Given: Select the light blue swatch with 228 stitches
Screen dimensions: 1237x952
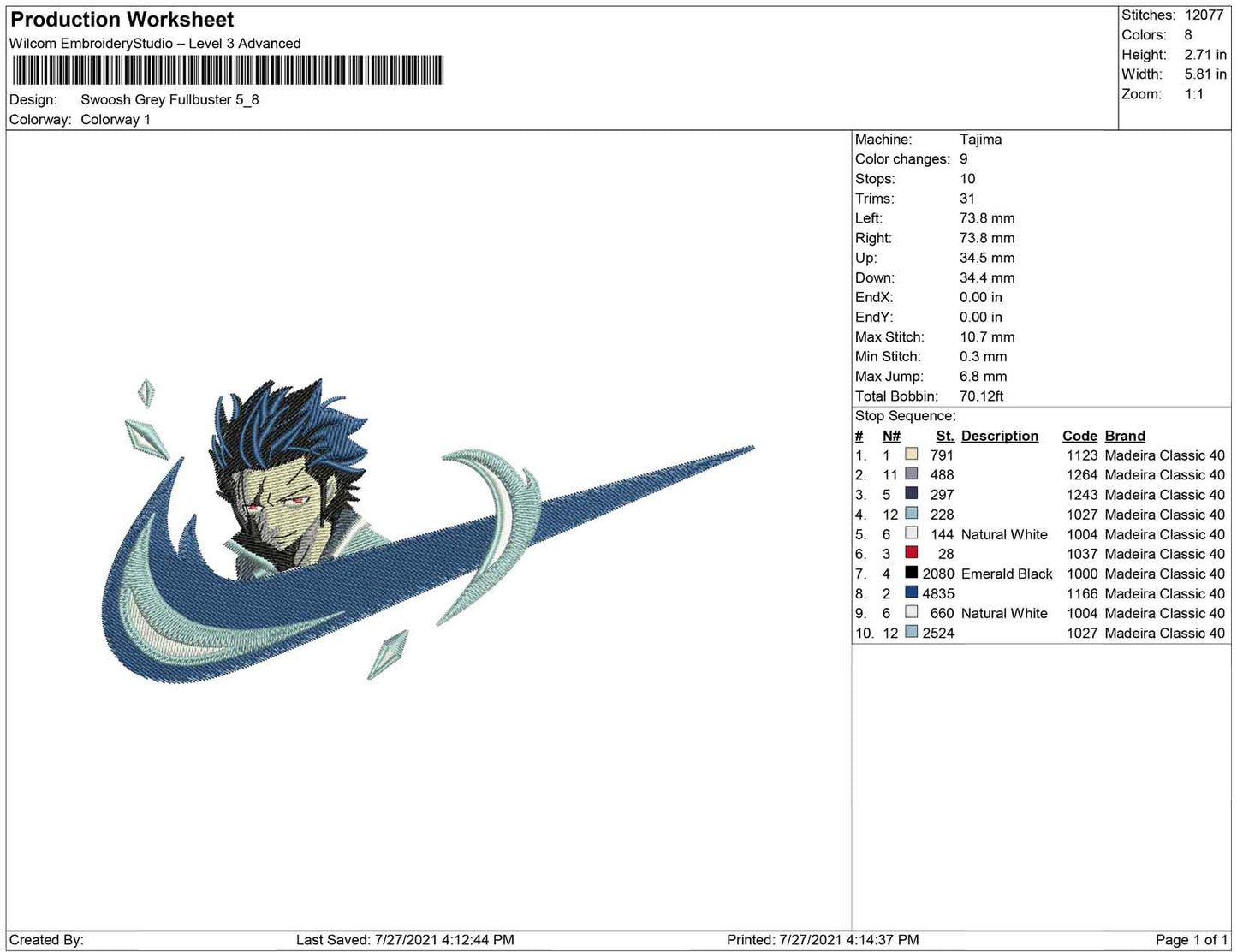Looking at the screenshot, I should coord(911,514).
